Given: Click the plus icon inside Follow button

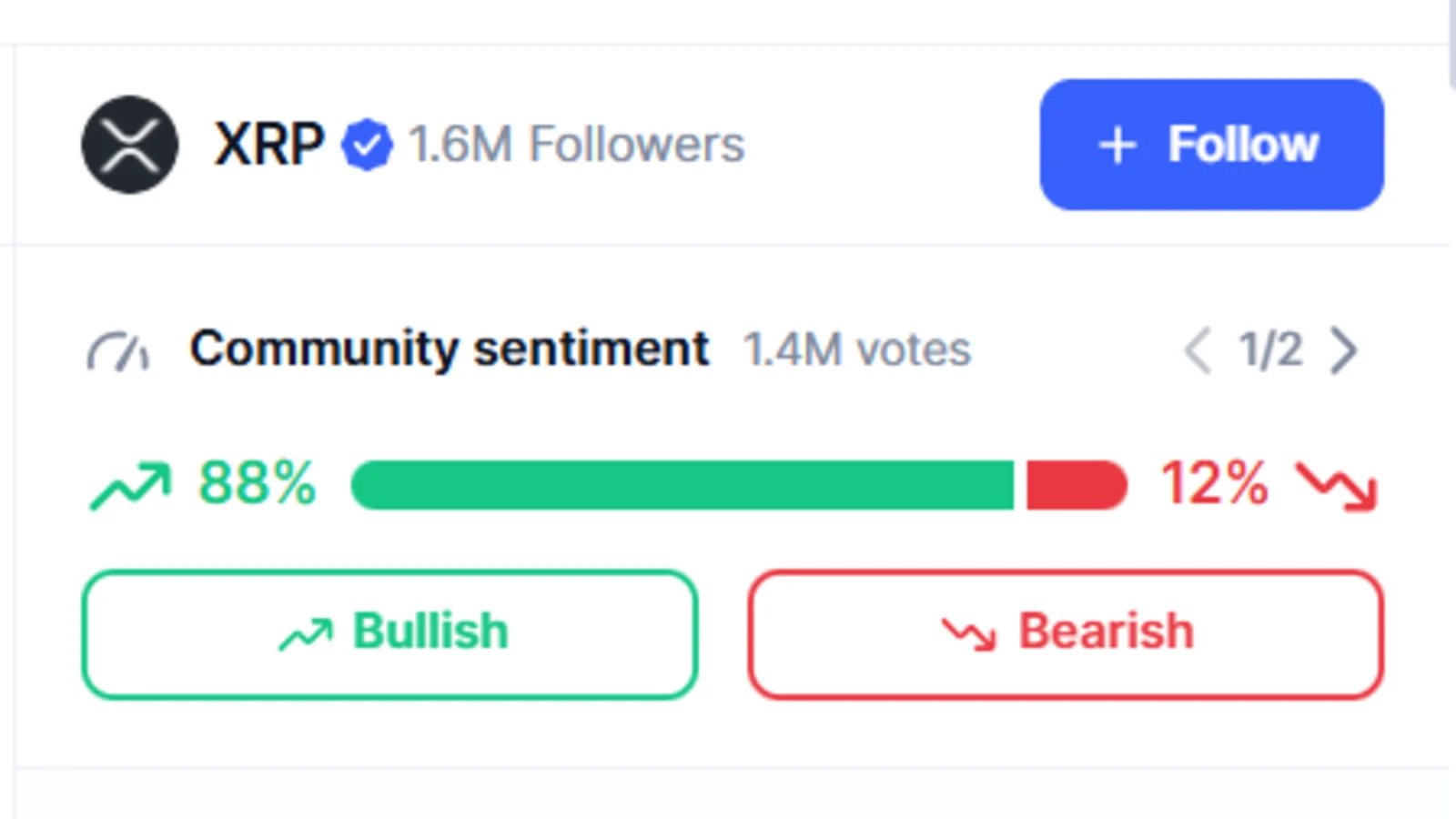Looking at the screenshot, I should click(1117, 146).
